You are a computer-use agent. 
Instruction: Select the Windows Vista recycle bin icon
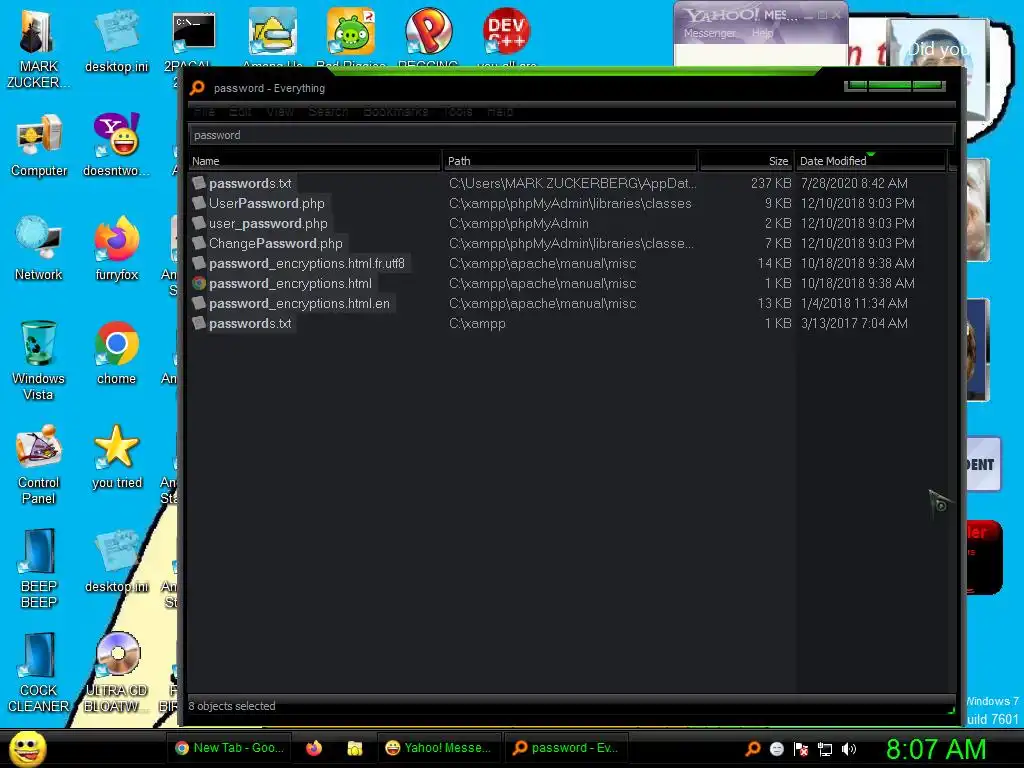coord(39,342)
